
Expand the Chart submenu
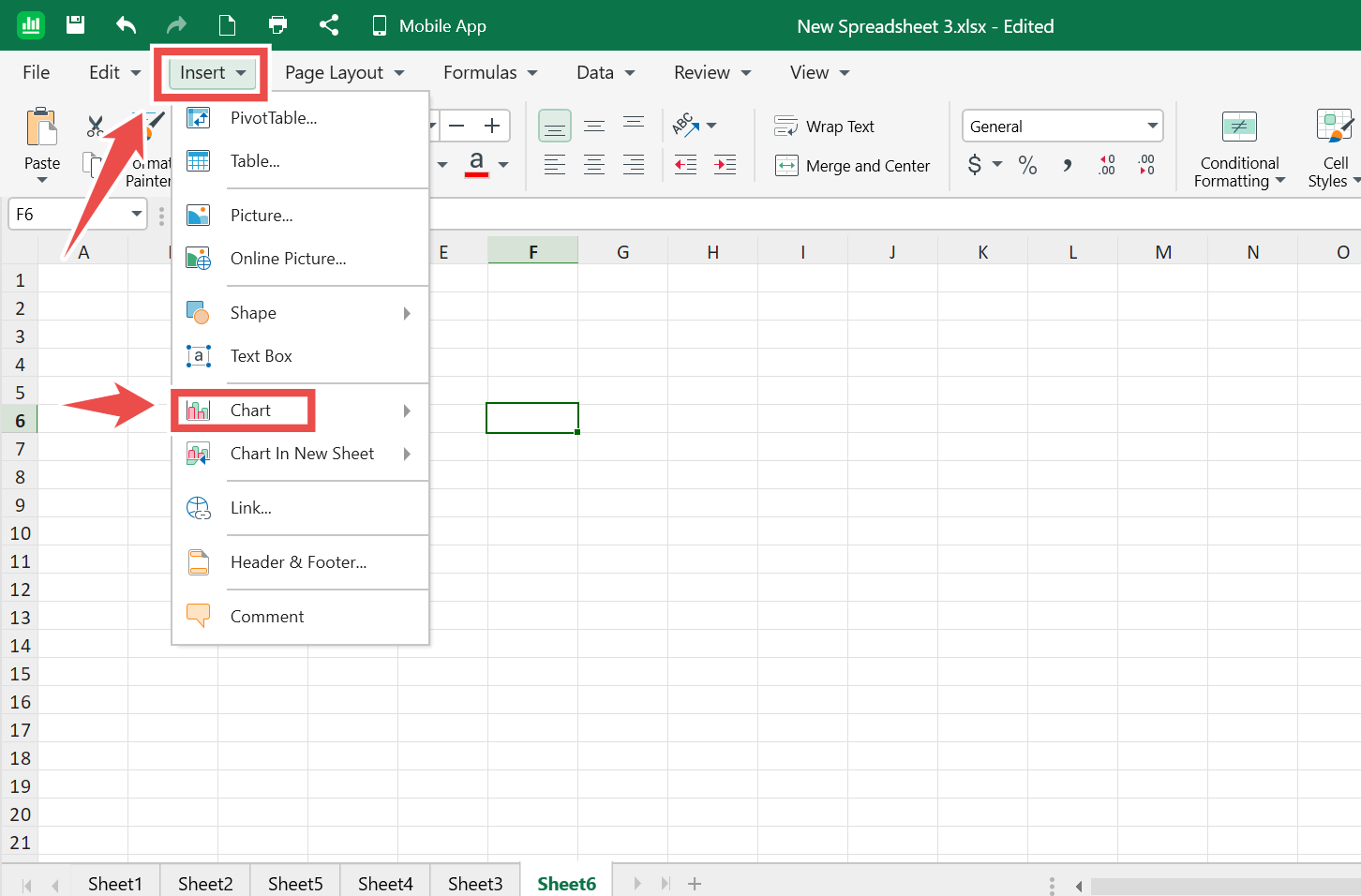(x=301, y=410)
